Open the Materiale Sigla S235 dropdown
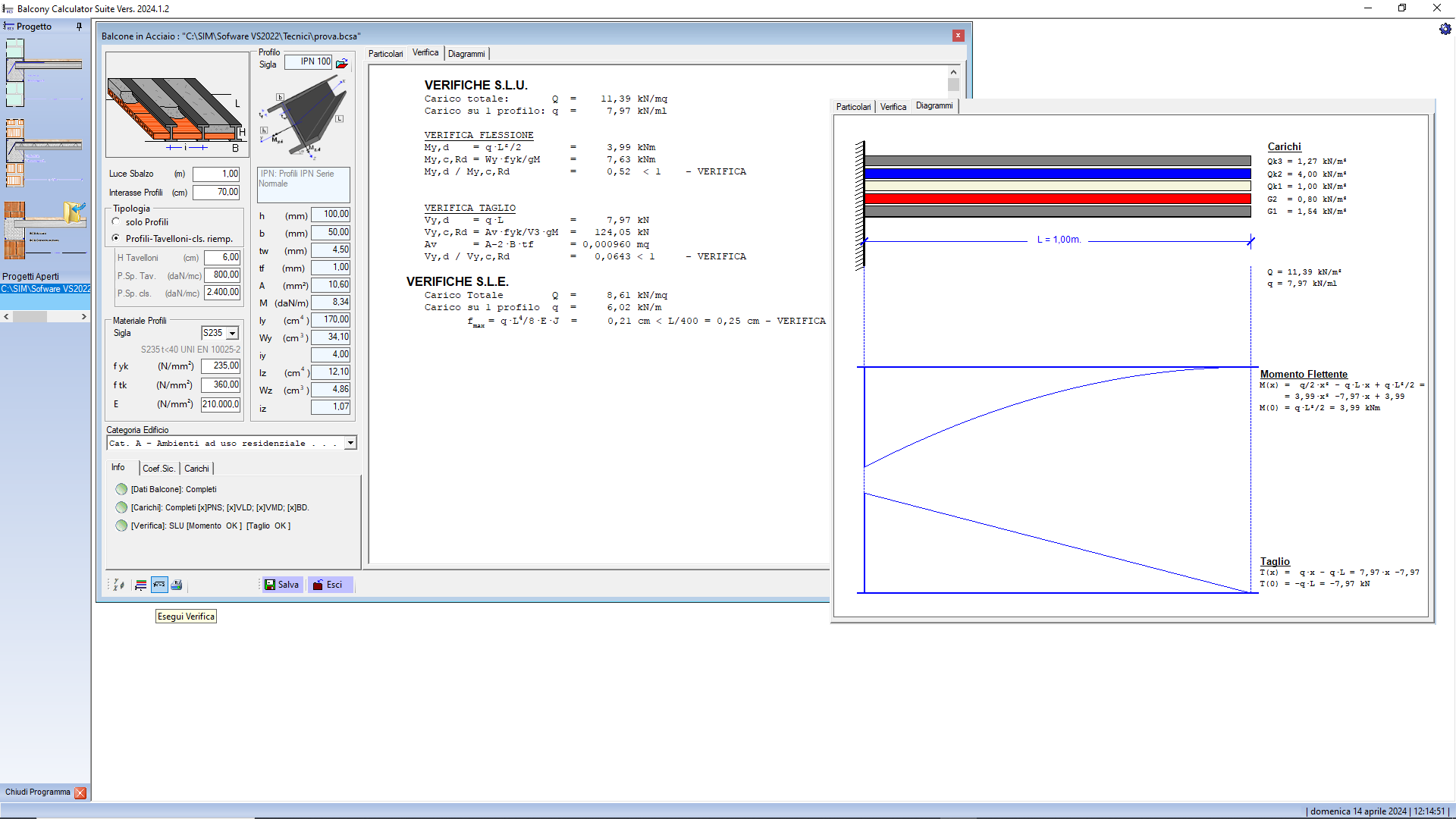1456x819 pixels. click(233, 334)
